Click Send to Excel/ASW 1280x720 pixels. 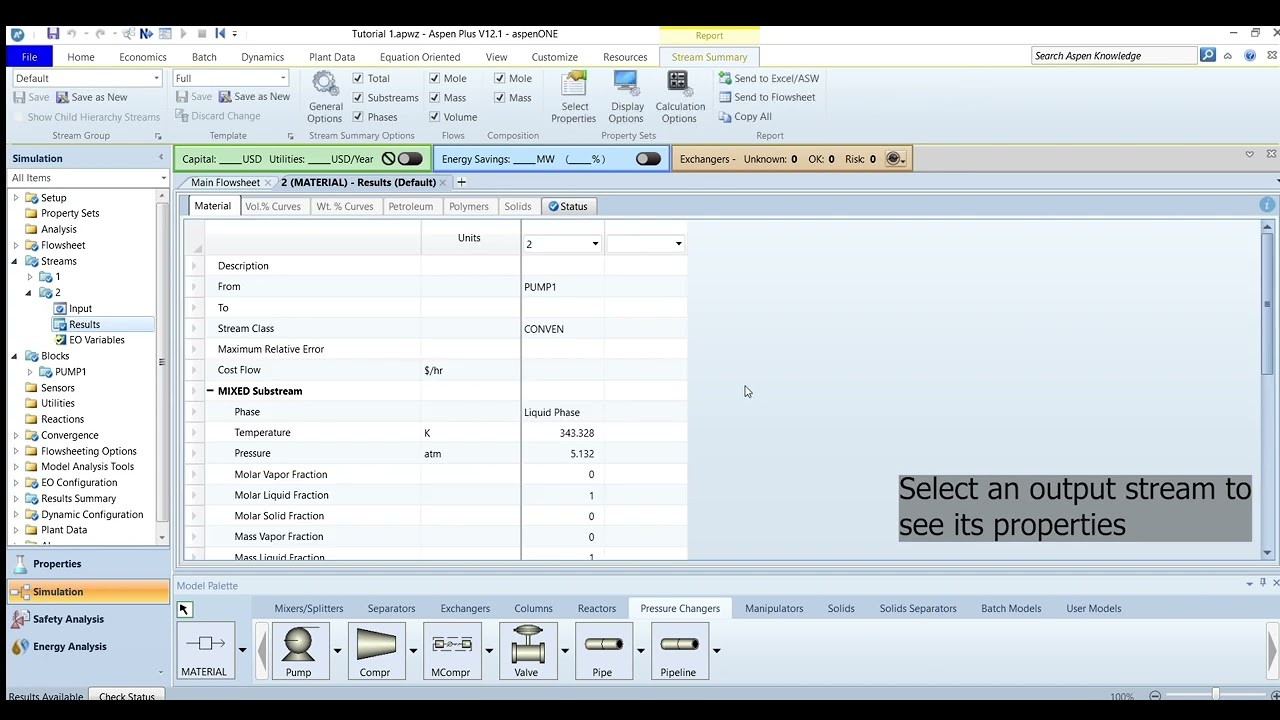769,78
